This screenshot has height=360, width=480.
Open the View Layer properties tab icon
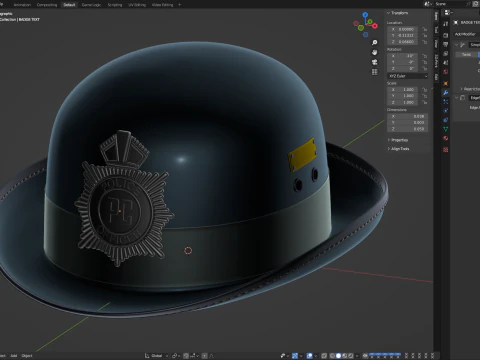pos(446,53)
